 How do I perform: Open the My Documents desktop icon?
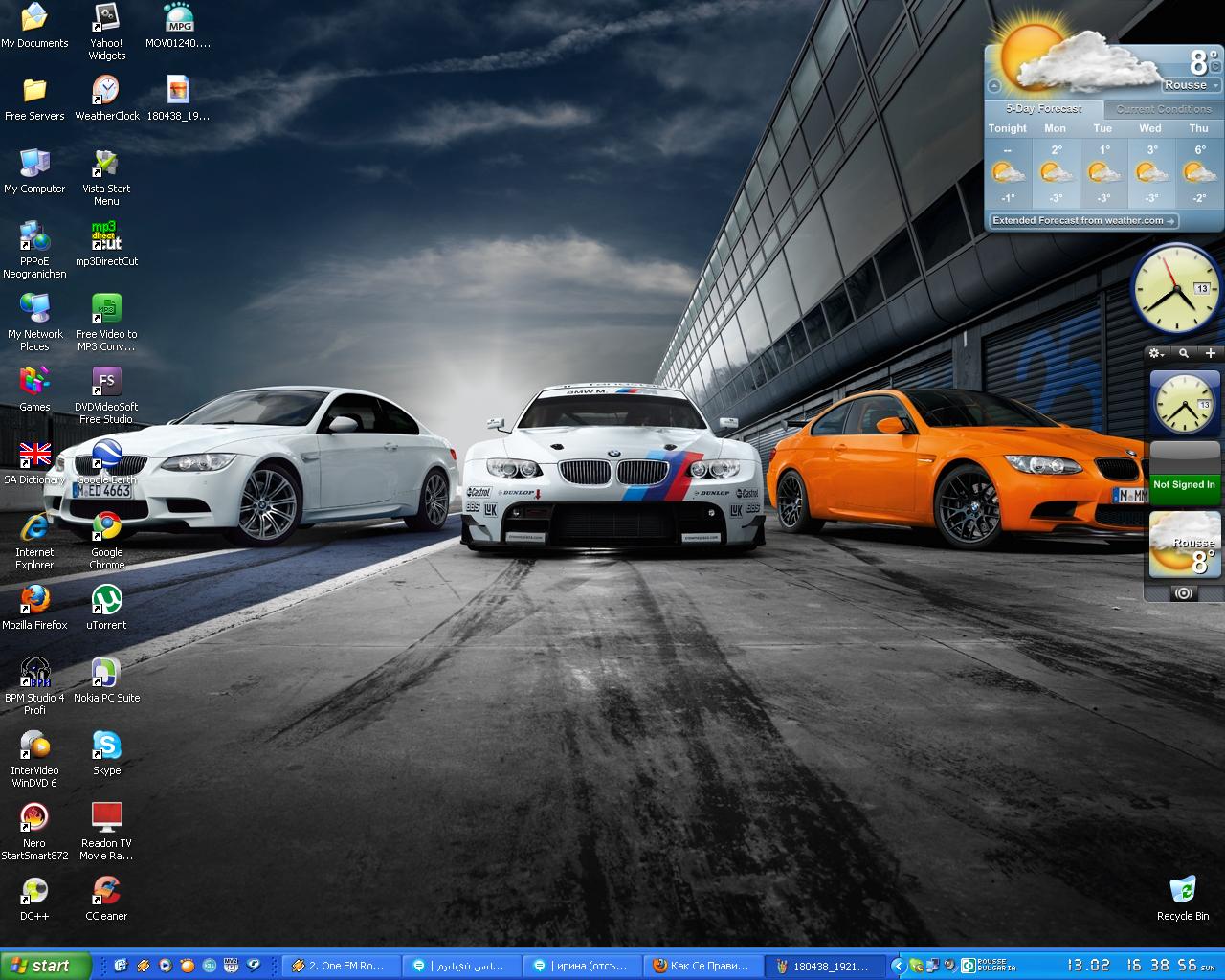pyautogui.click(x=34, y=26)
